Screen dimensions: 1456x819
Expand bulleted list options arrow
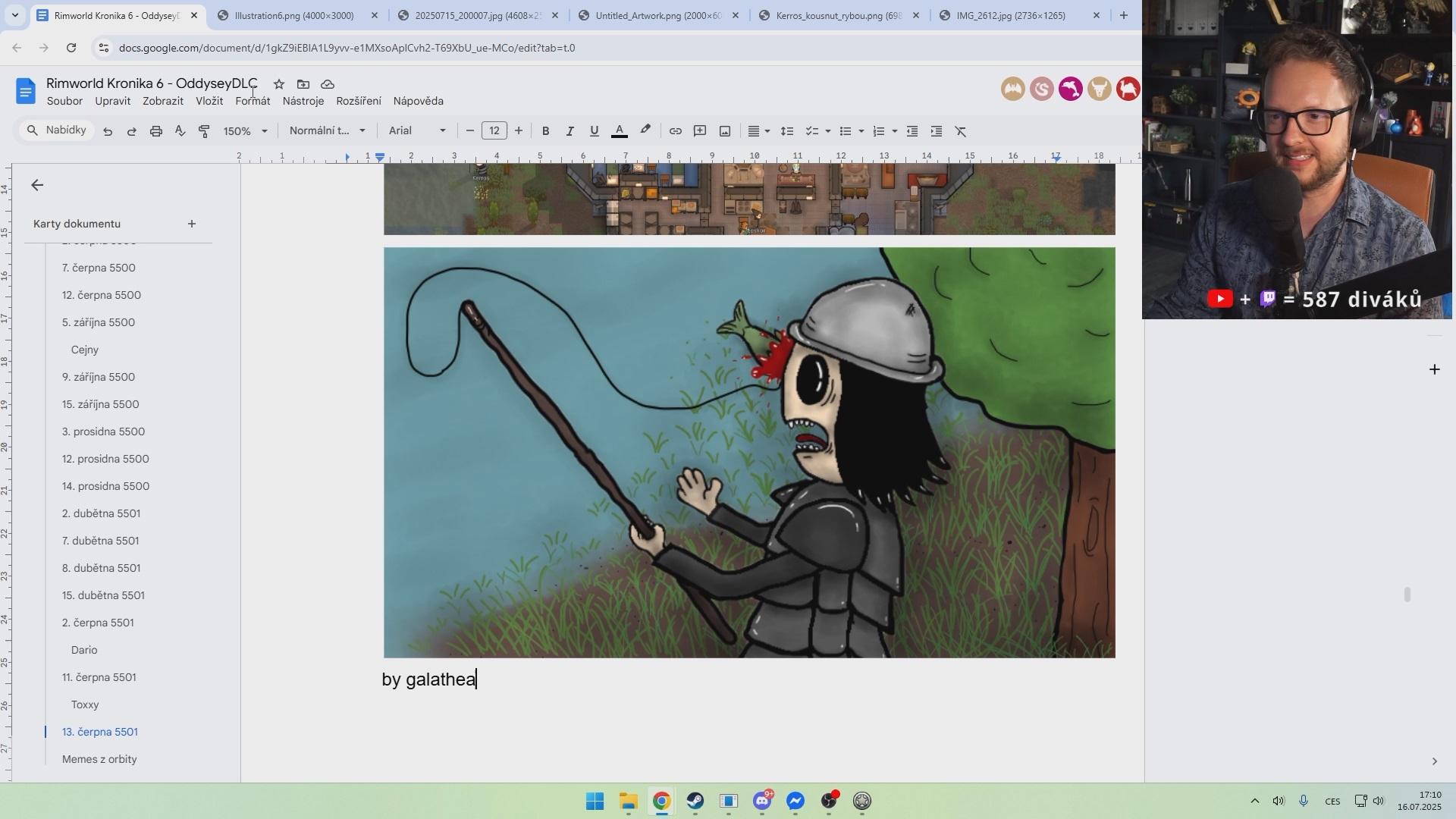861,131
